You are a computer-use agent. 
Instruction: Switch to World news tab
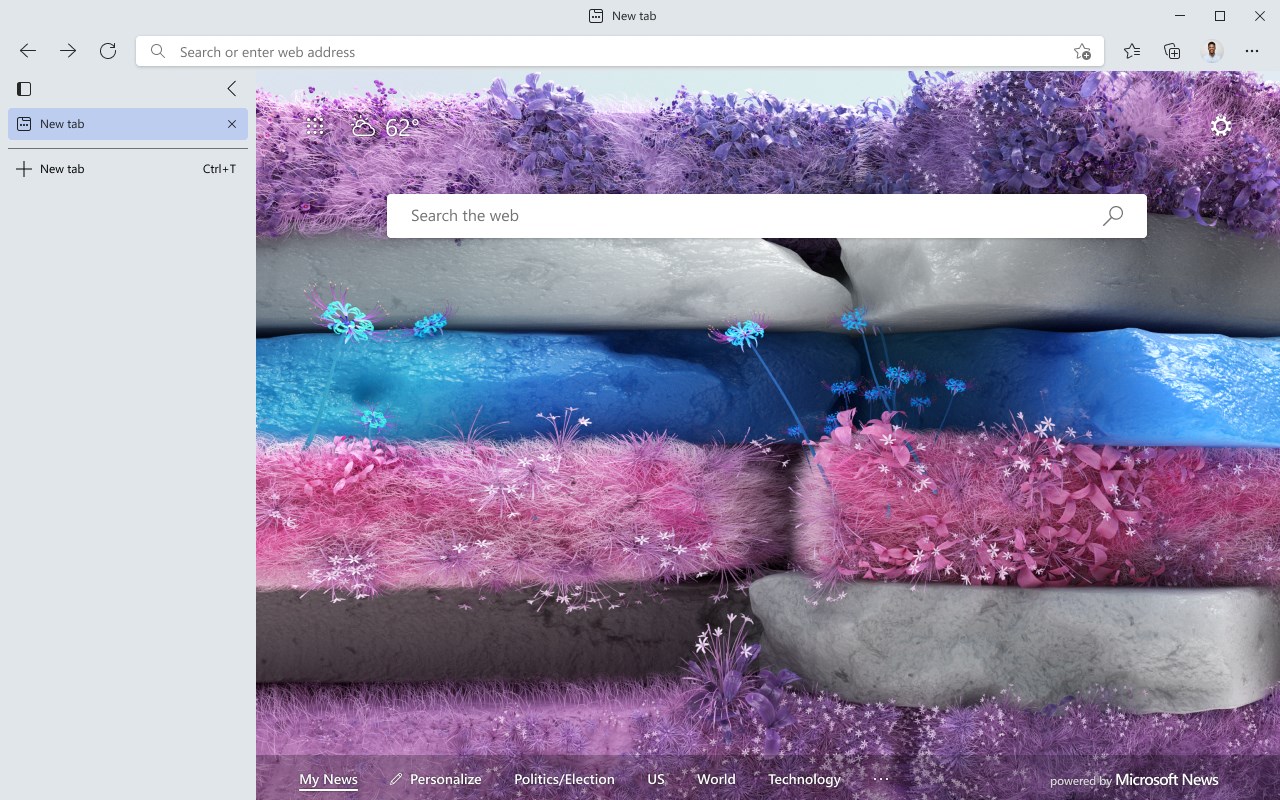(x=716, y=780)
